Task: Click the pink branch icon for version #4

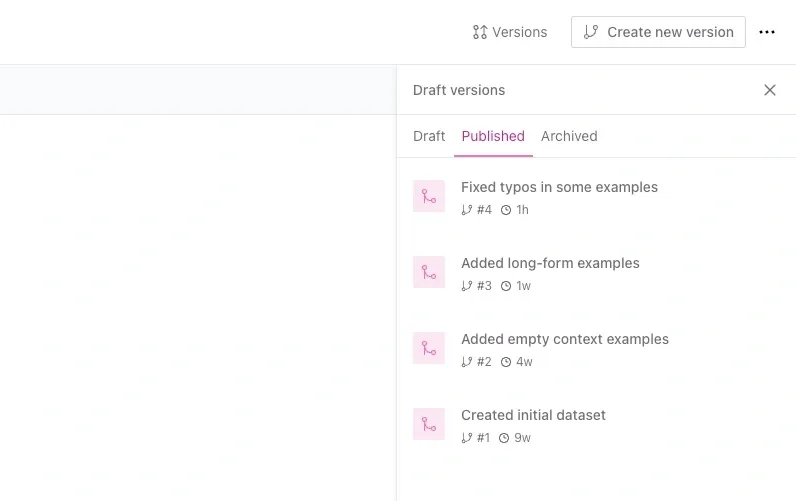Action: coord(429,196)
